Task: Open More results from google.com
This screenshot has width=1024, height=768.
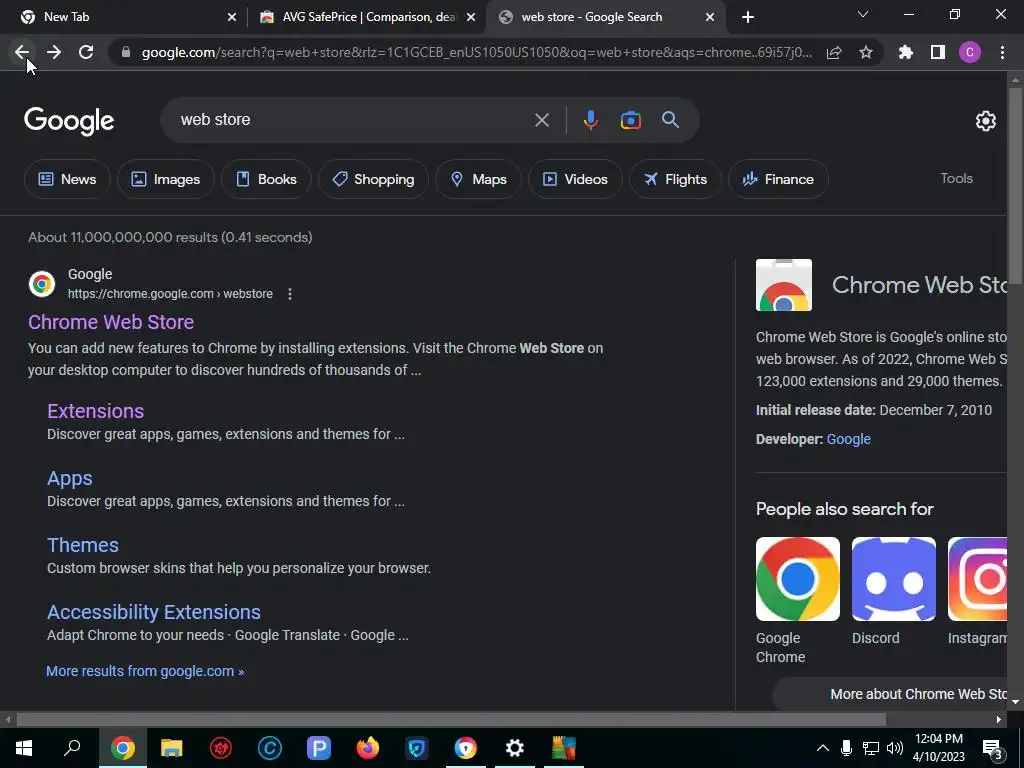Action: 145,671
